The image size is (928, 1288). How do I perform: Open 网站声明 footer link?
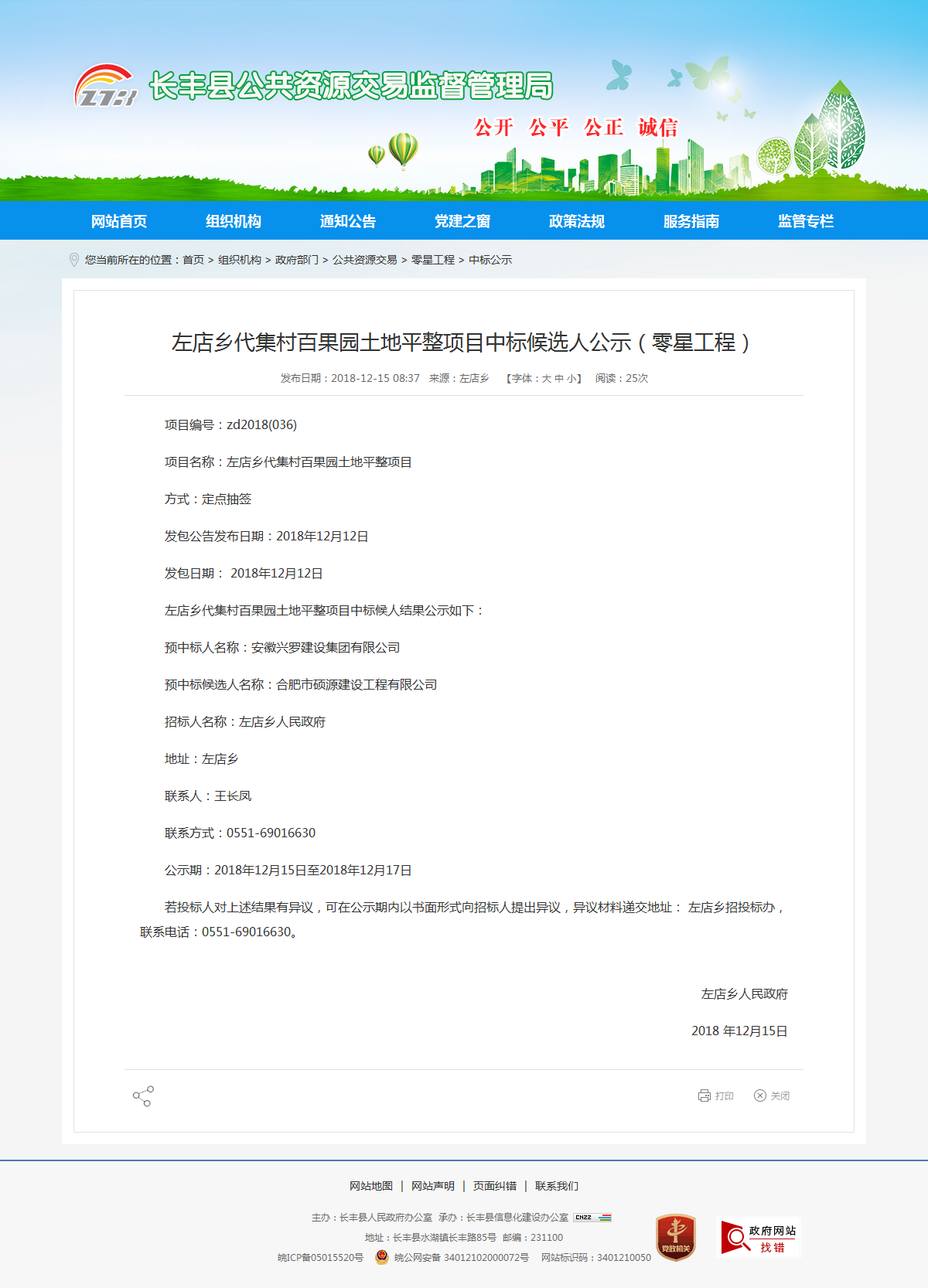tap(433, 1186)
